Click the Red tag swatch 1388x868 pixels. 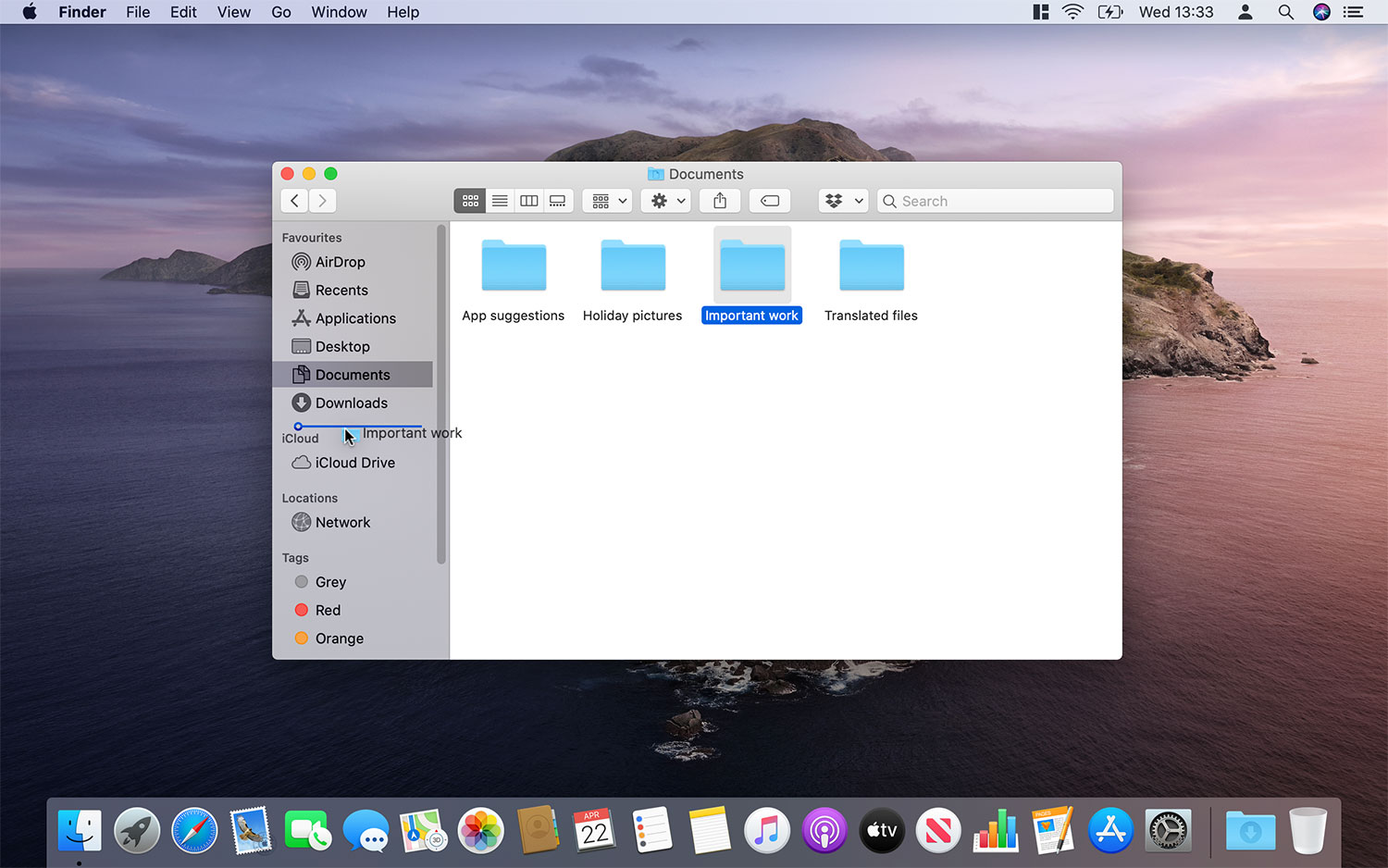coord(301,609)
